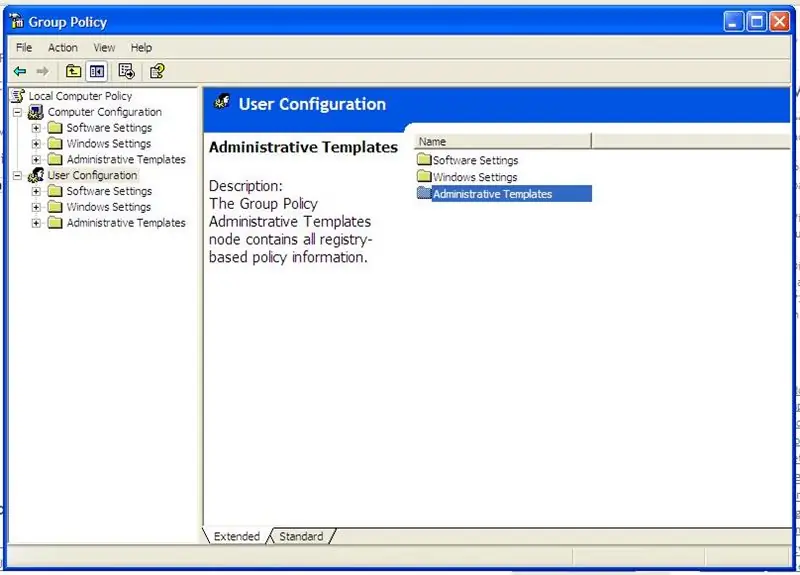Expand Software Settings under User Configuration

(36, 191)
